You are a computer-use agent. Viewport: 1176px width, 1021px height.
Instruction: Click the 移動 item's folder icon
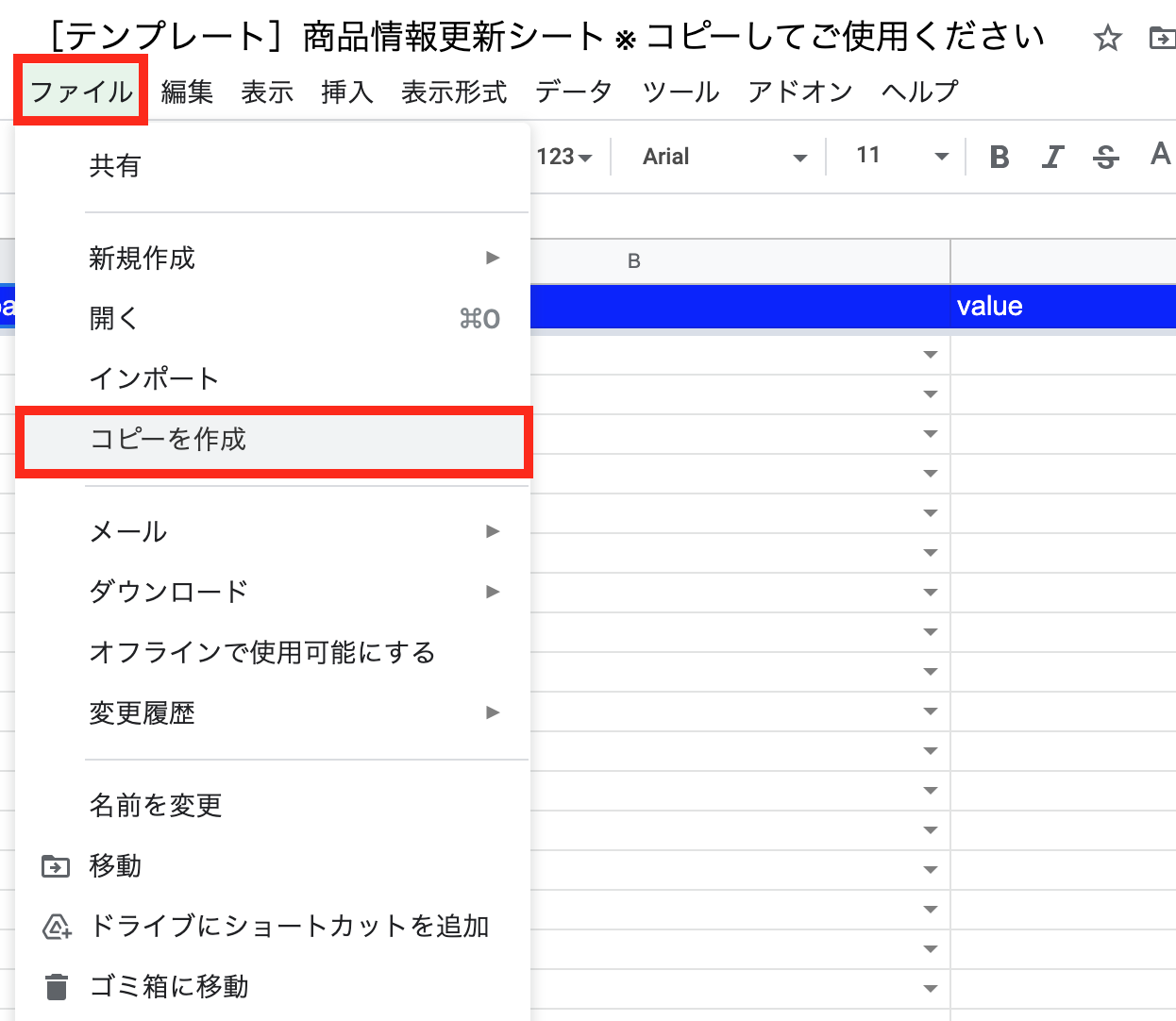pyautogui.click(x=57, y=865)
